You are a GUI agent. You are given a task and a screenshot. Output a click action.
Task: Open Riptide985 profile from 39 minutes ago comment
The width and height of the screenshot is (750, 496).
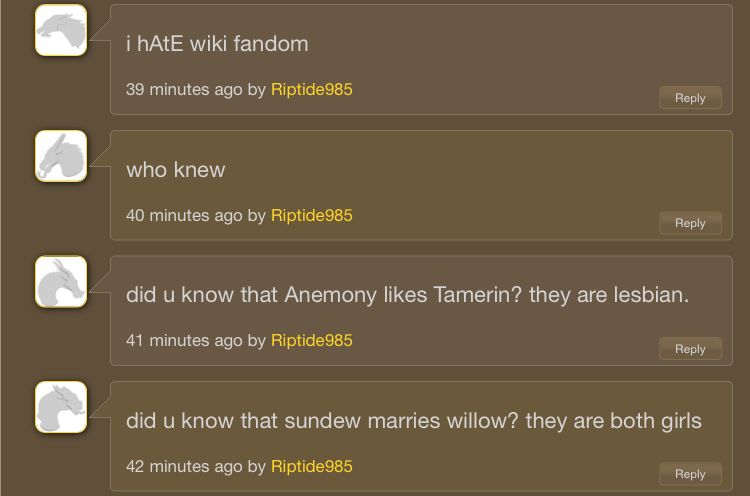click(311, 90)
